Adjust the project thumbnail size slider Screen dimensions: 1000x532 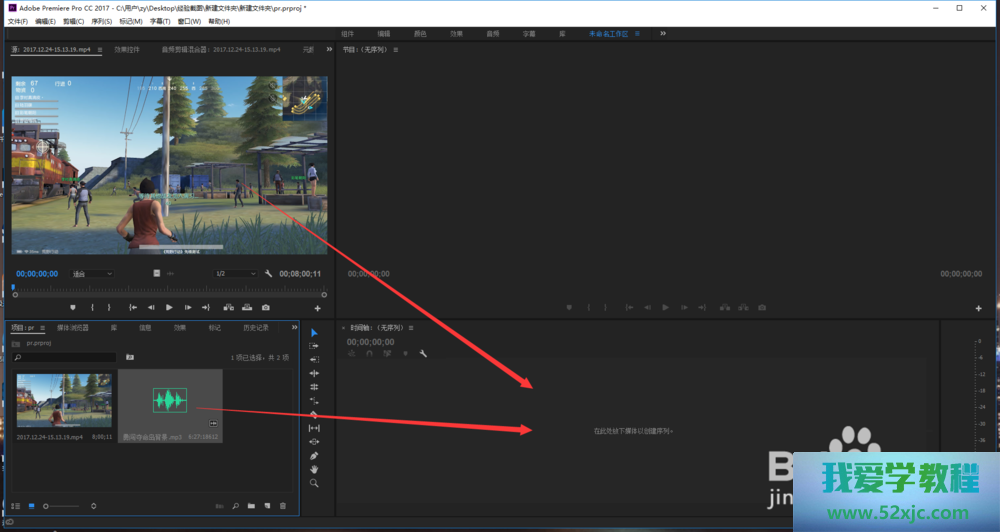tap(47, 507)
